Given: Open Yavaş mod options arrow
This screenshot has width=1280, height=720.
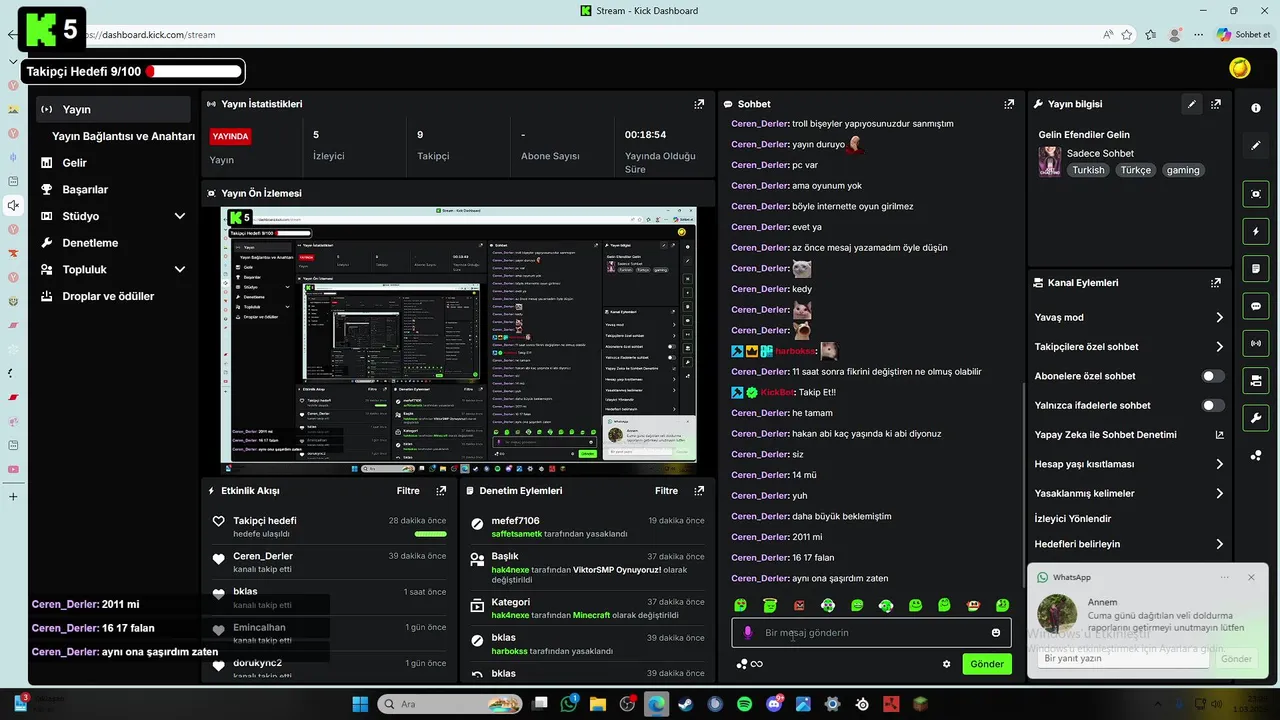Looking at the screenshot, I should pos(1219,317).
